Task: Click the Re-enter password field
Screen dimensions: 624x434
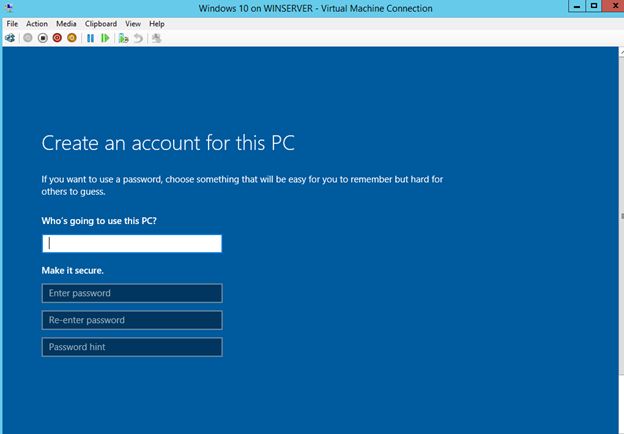Action: point(132,320)
